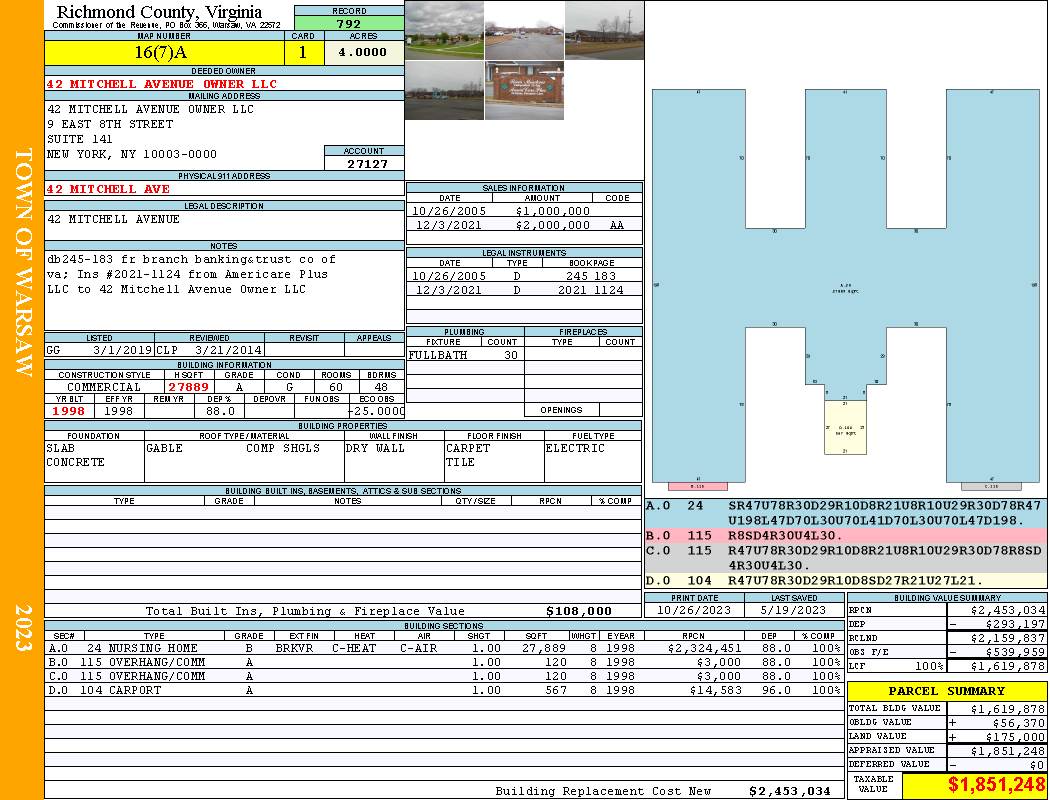Click the FULLBATH plumbing fixture entry
1050x800 pixels.
point(438,355)
